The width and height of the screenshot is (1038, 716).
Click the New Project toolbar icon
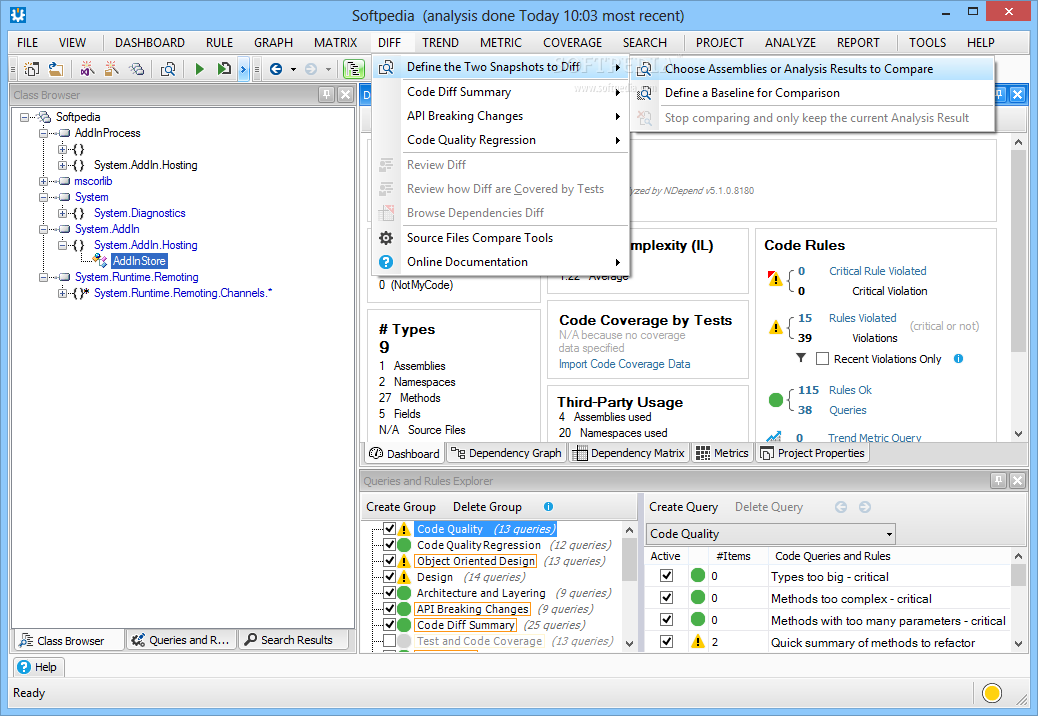(31, 69)
